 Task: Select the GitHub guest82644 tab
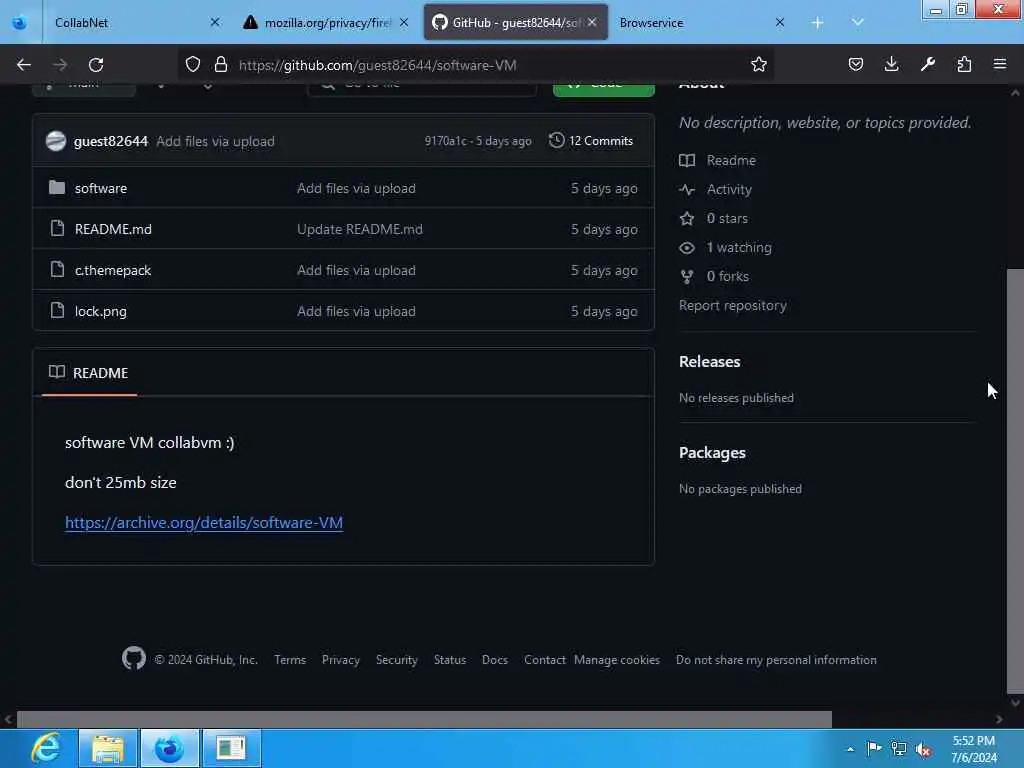(515, 23)
